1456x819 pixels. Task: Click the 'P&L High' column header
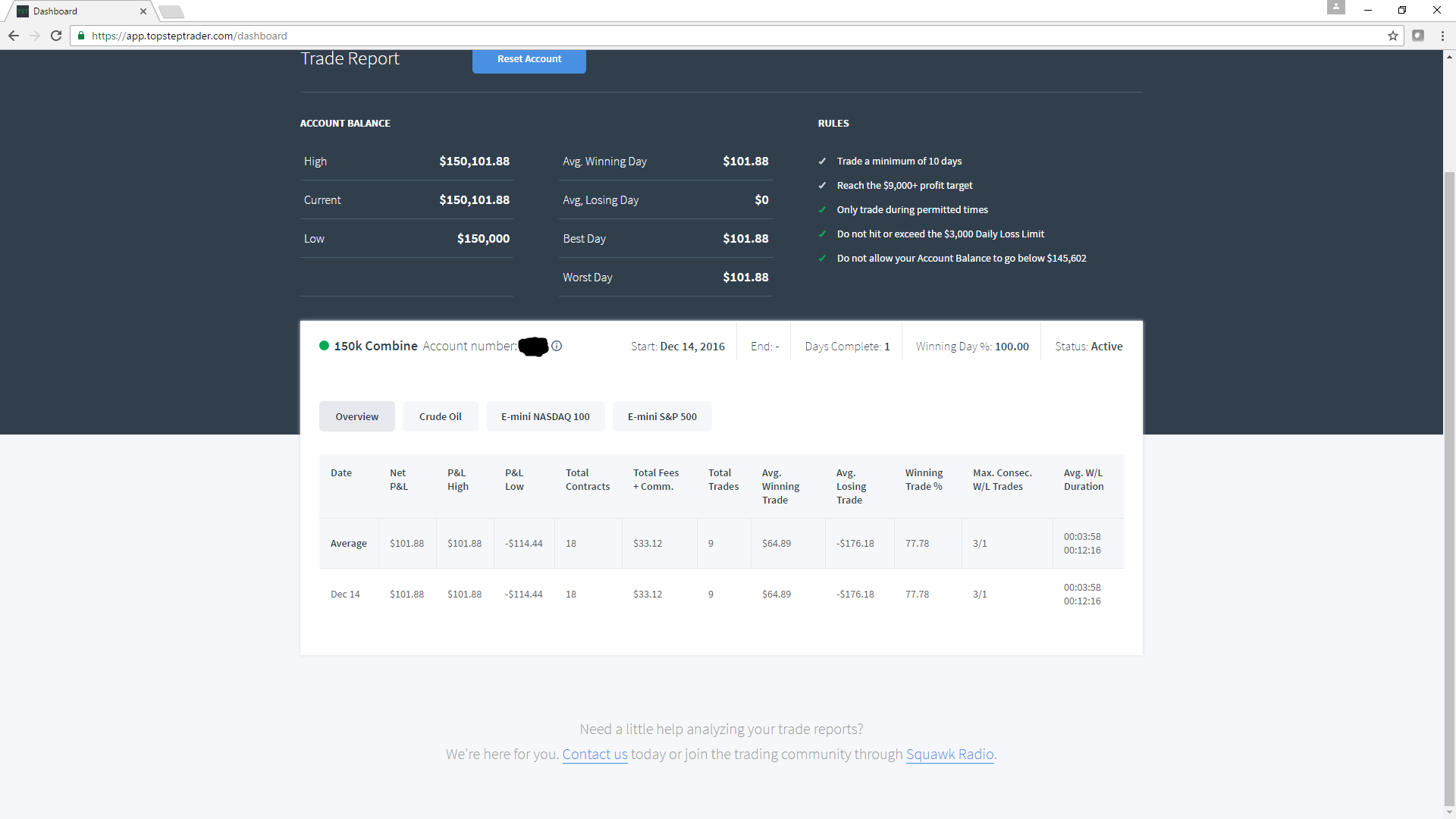point(458,480)
